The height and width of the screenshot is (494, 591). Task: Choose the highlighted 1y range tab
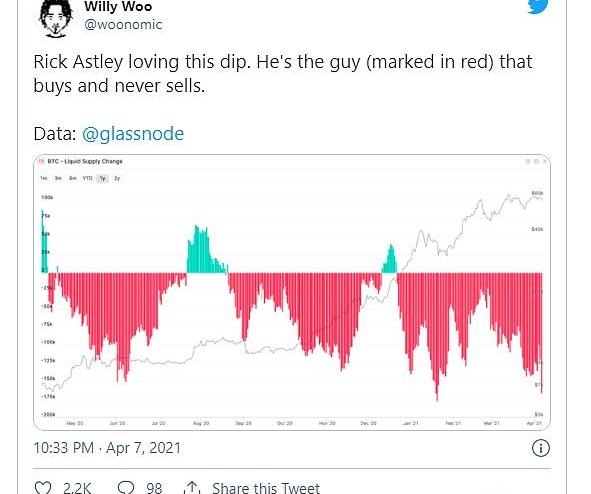pos(102,178)
